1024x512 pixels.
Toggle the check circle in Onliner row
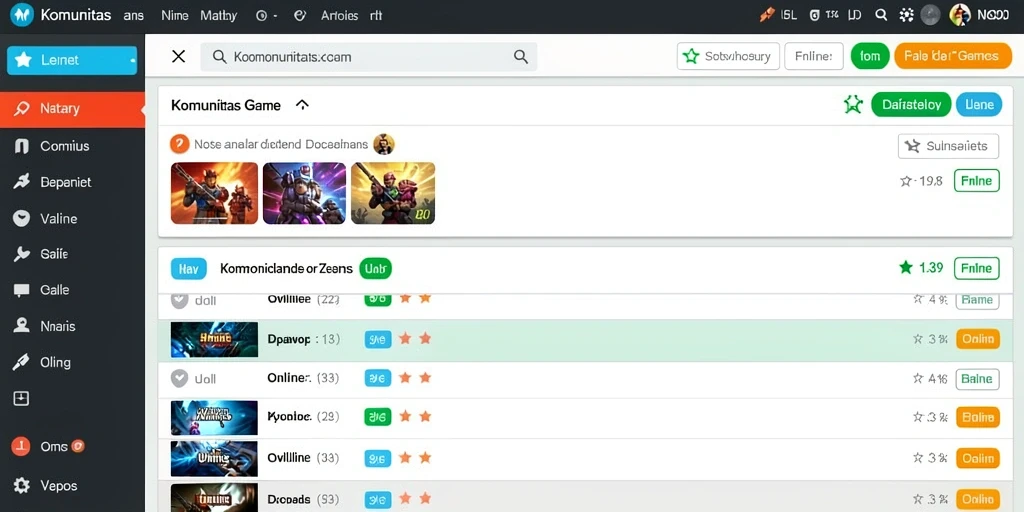pyautogui.click(x=179, y=378)
